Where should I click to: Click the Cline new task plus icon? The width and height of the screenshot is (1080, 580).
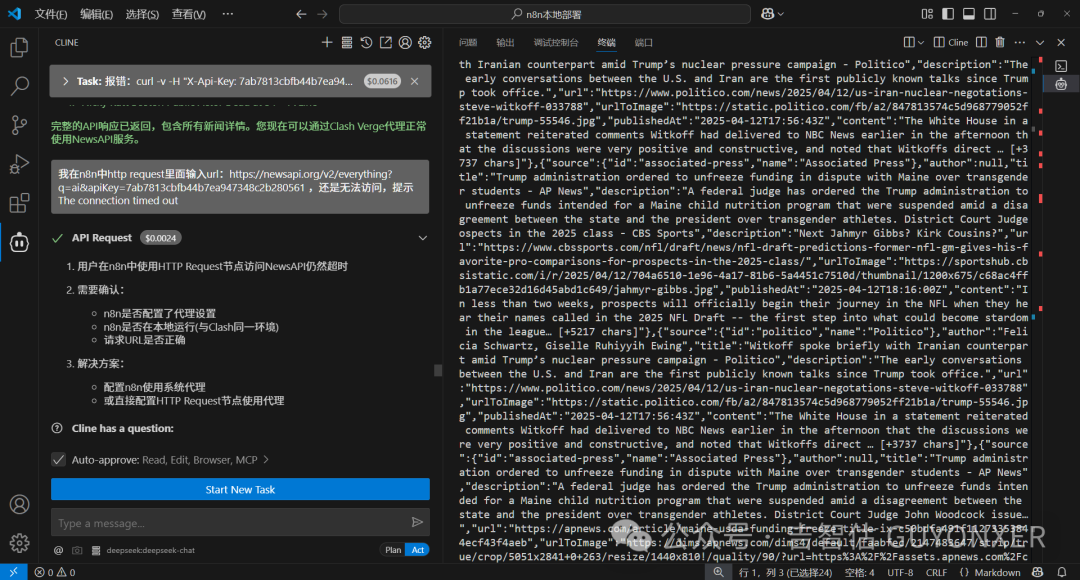point(326,42)
